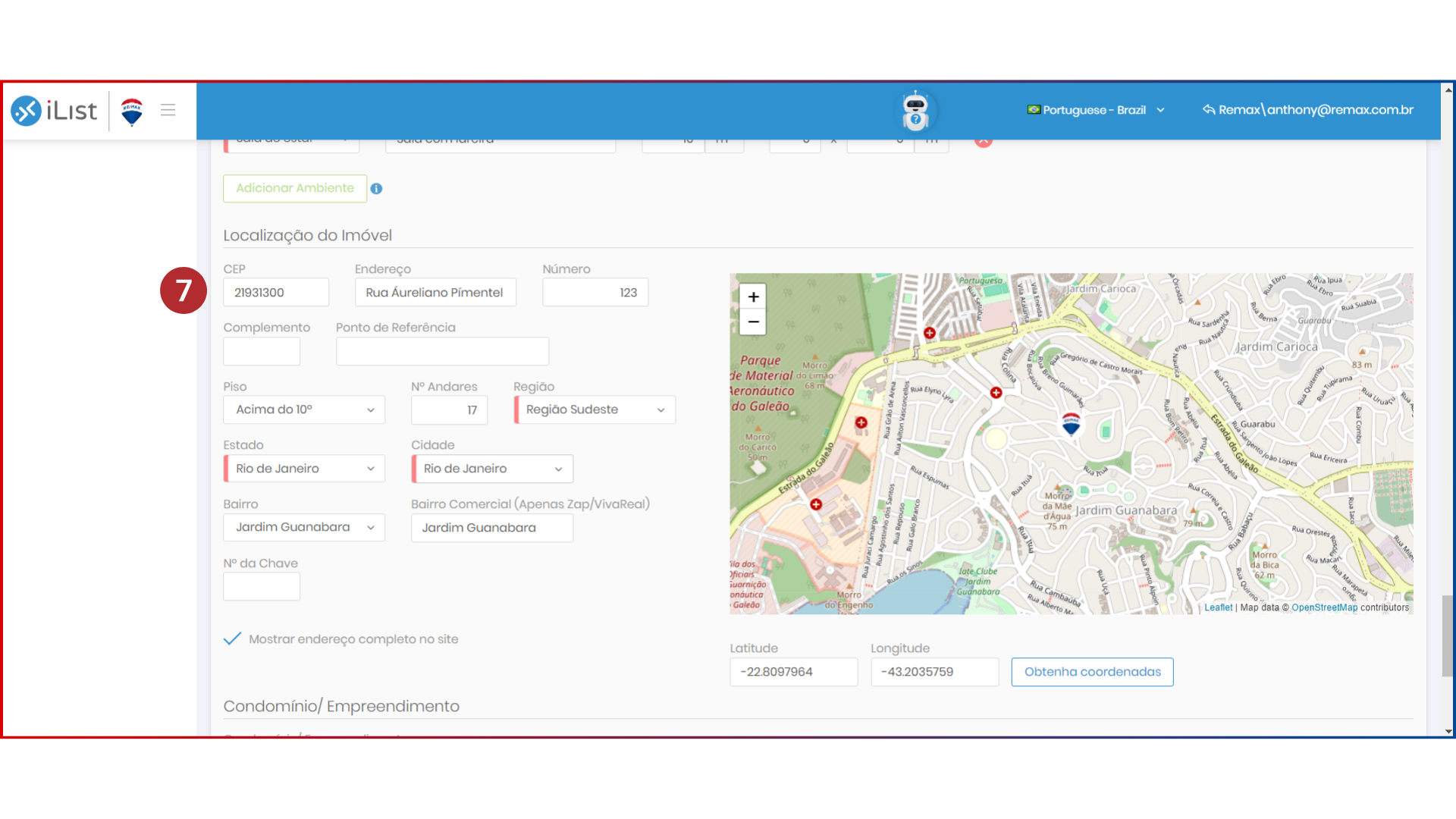The height and width of the screenshot is (819, 1456).
Task: Click the Endereço input field
Action: [435, 292]
